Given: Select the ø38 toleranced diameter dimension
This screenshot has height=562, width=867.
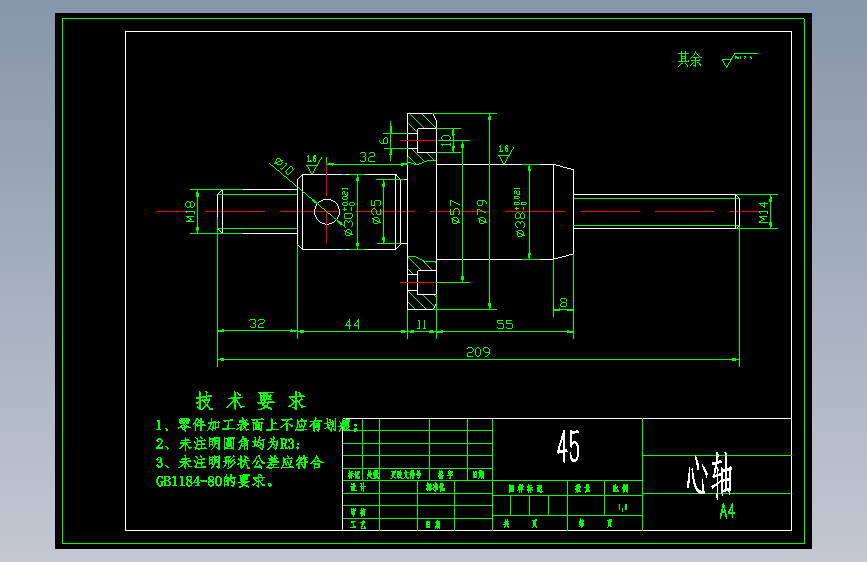Looking at the screenshot, I should point(520,212).
